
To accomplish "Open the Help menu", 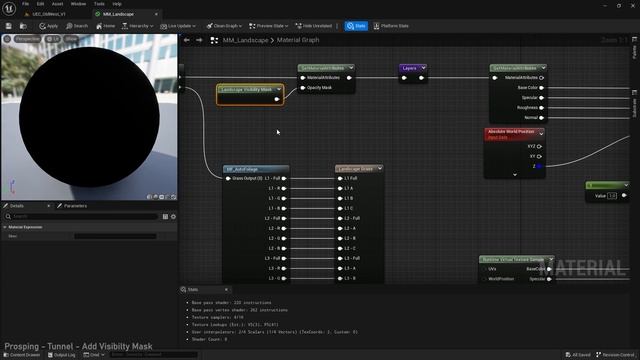I will click(x=117, y=4).
